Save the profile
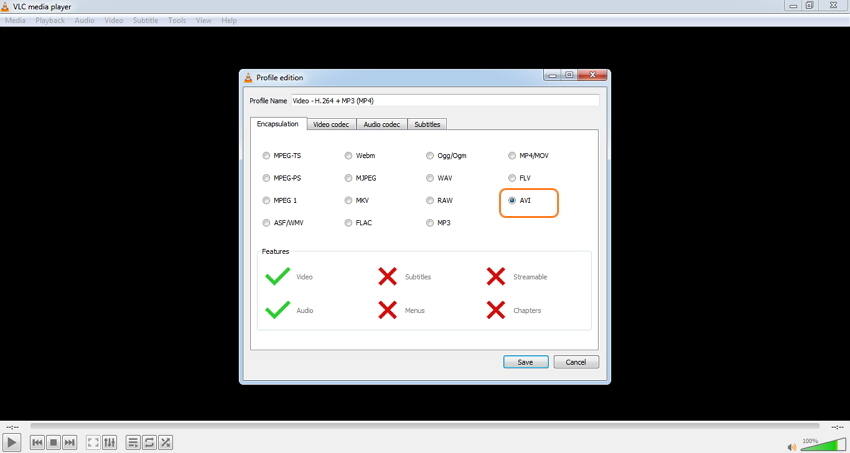 point(525,362)
